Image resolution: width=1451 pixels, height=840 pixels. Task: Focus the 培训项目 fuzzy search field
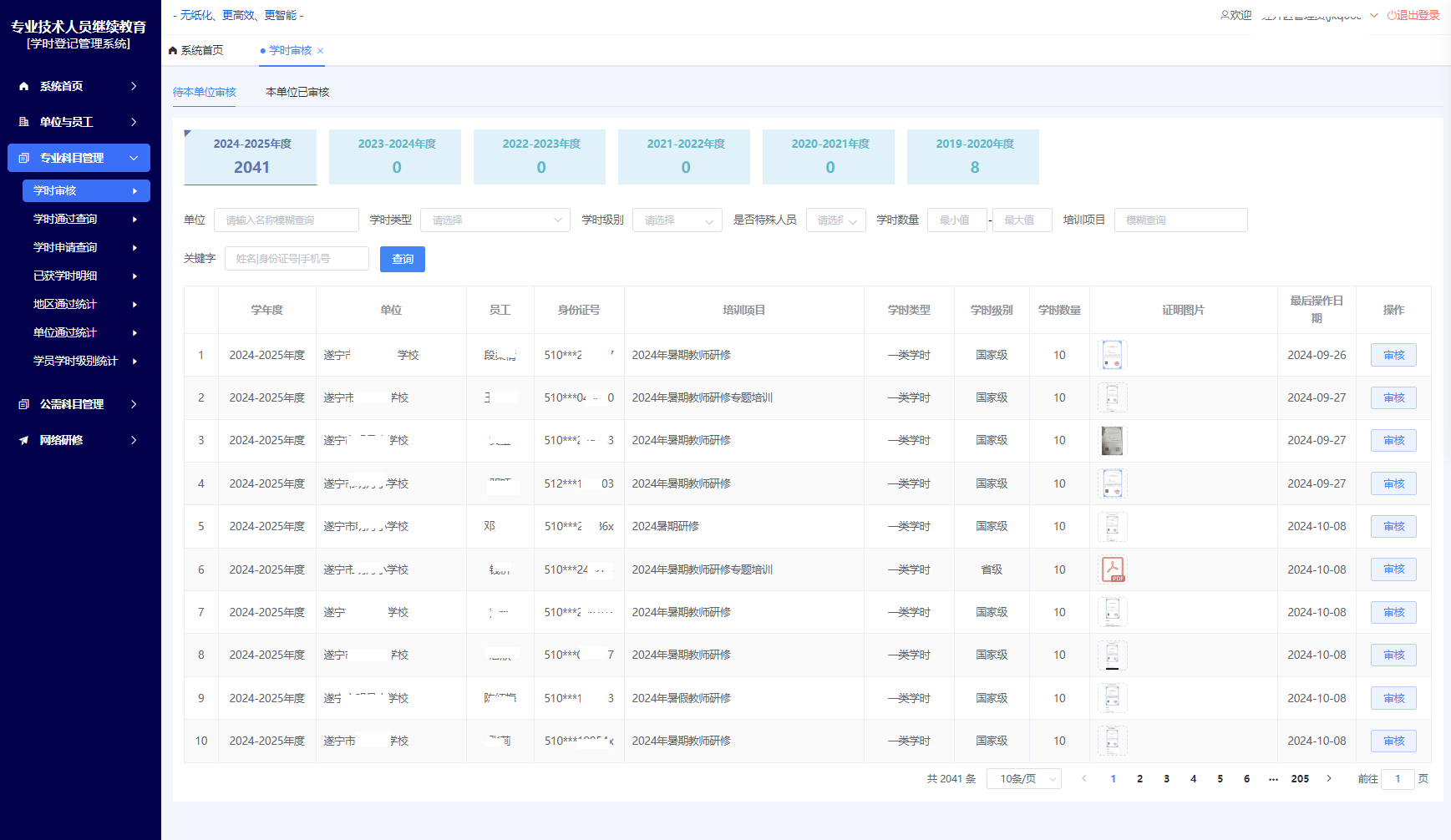point(1181,220)
